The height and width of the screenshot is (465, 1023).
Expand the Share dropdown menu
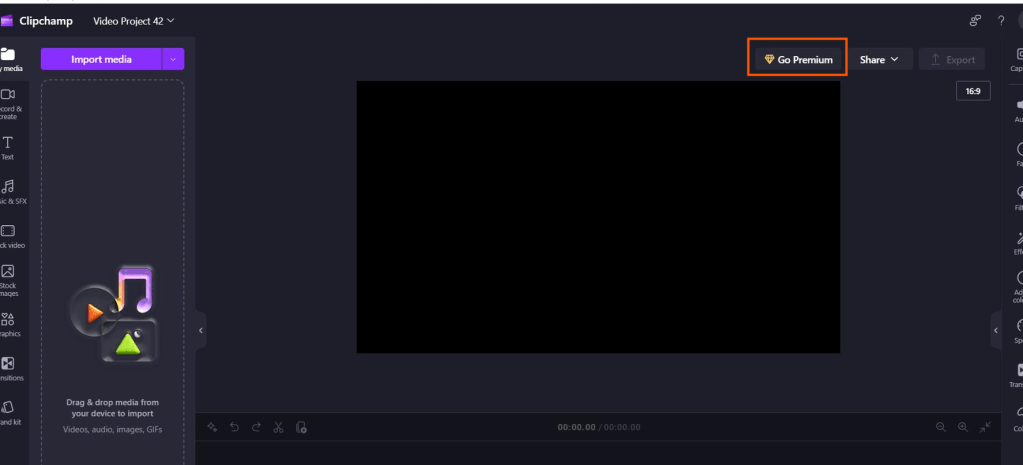click(x=879, y=60)
